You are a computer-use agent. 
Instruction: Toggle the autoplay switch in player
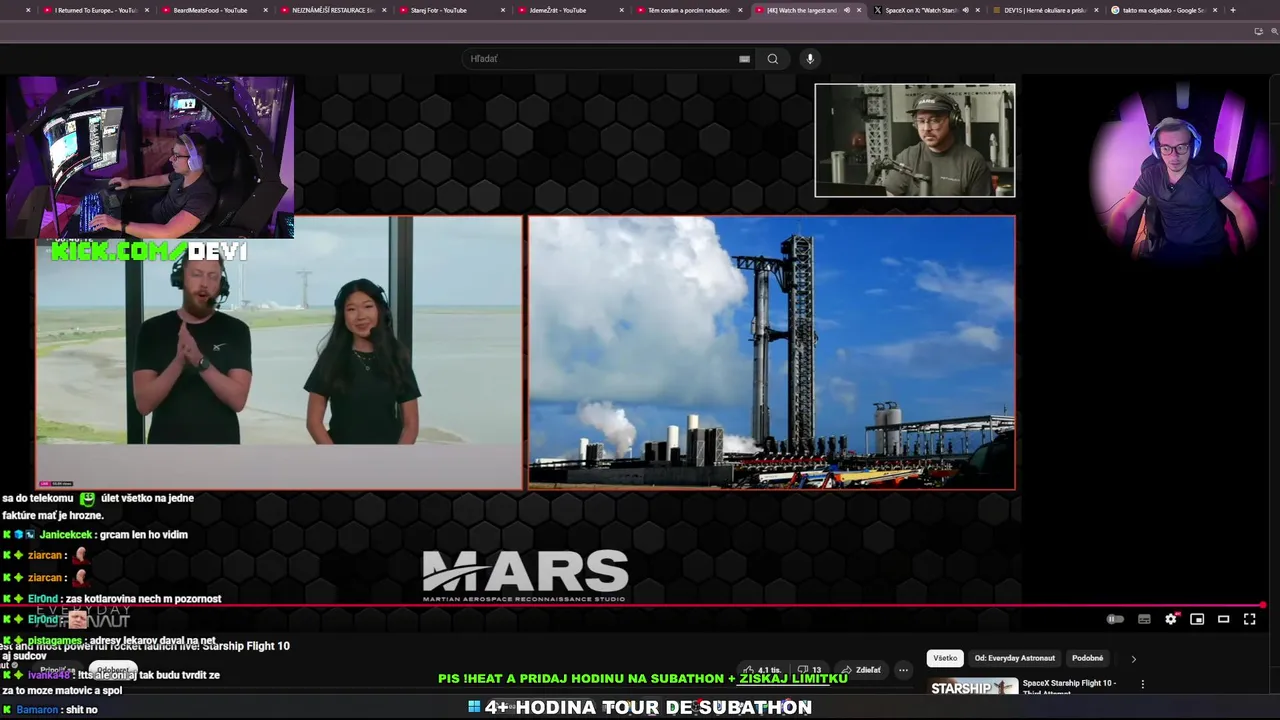[1115, 619]
